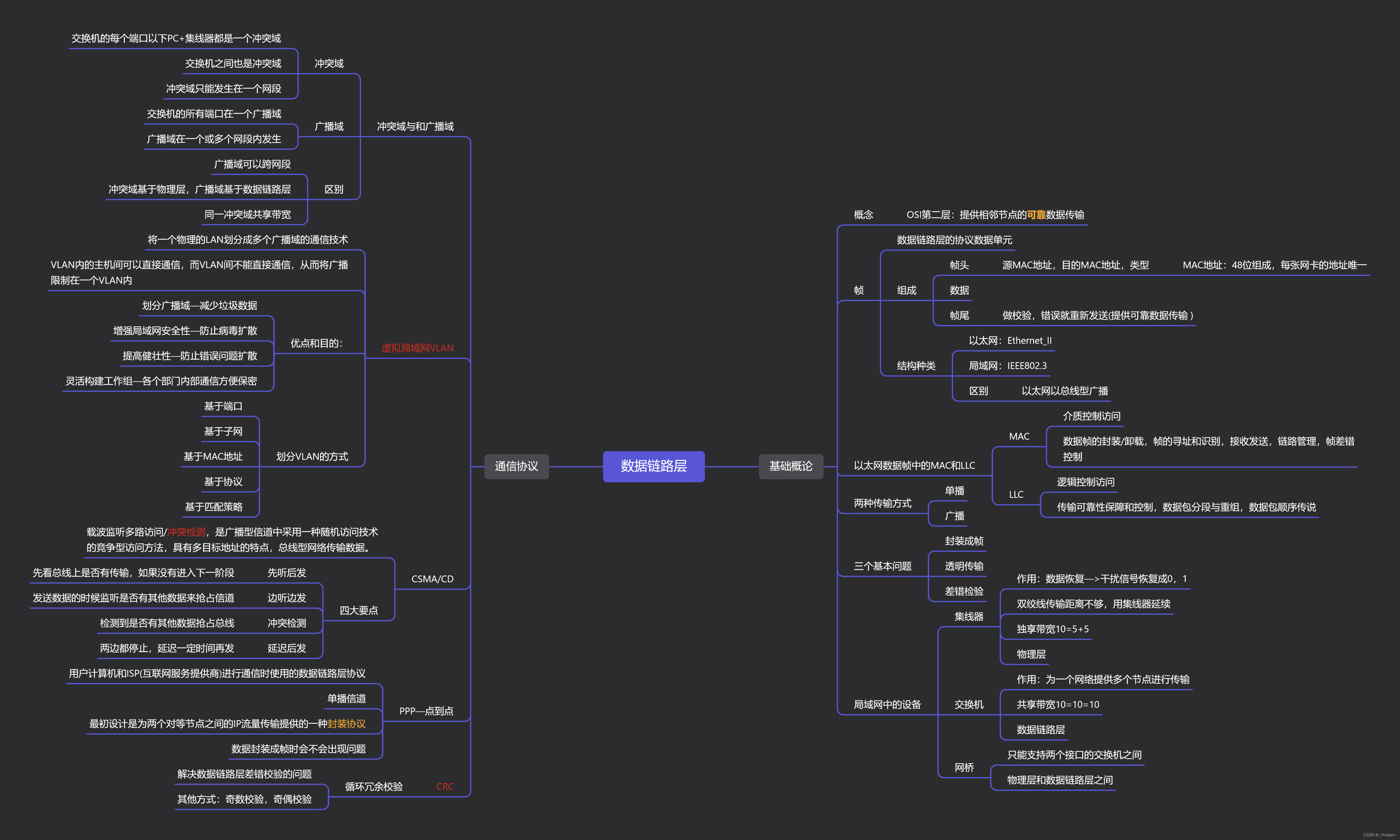Click 基于MAC地址 item
Viewport: 1400px width, 840px height.
213,456
